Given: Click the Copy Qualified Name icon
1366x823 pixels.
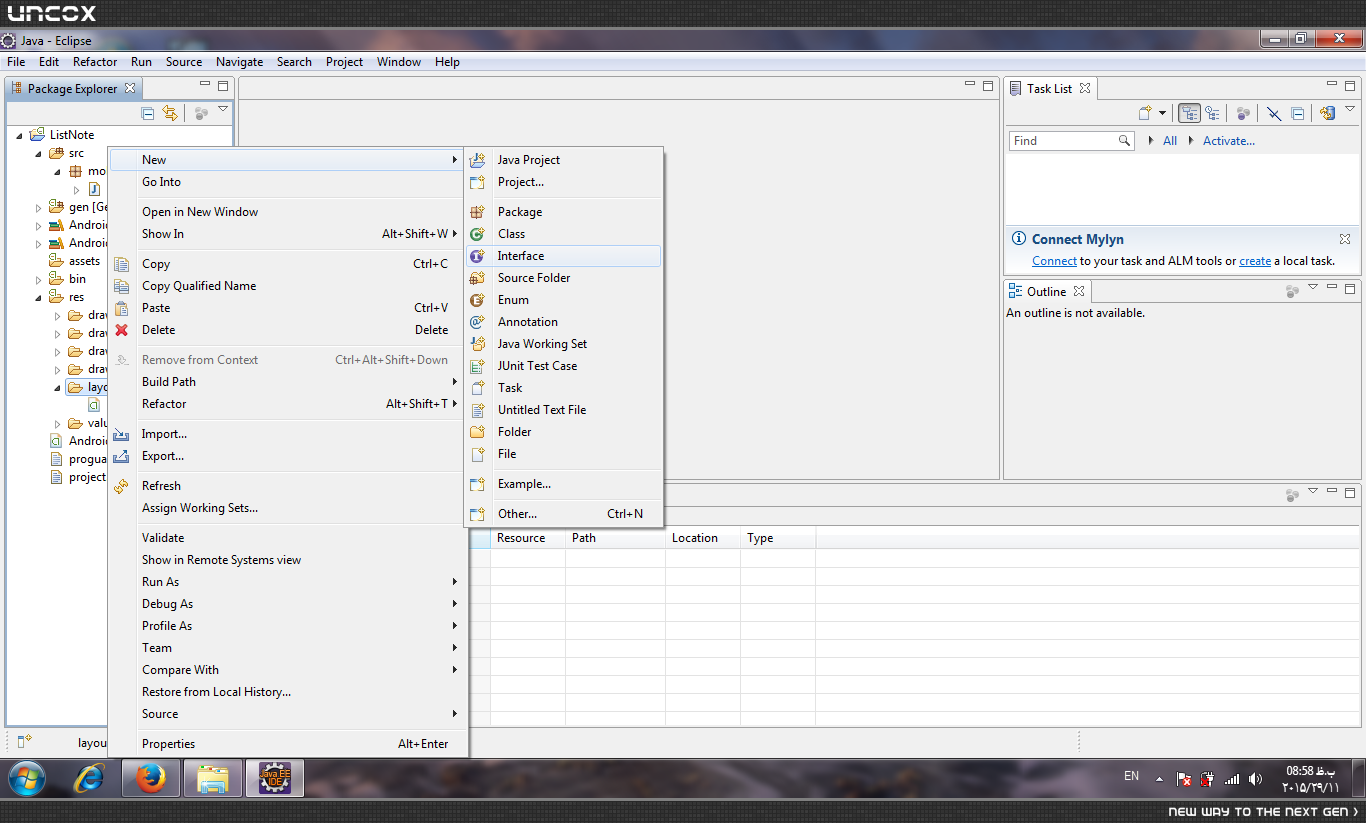Looking at the screenshot, I should 122,286.
